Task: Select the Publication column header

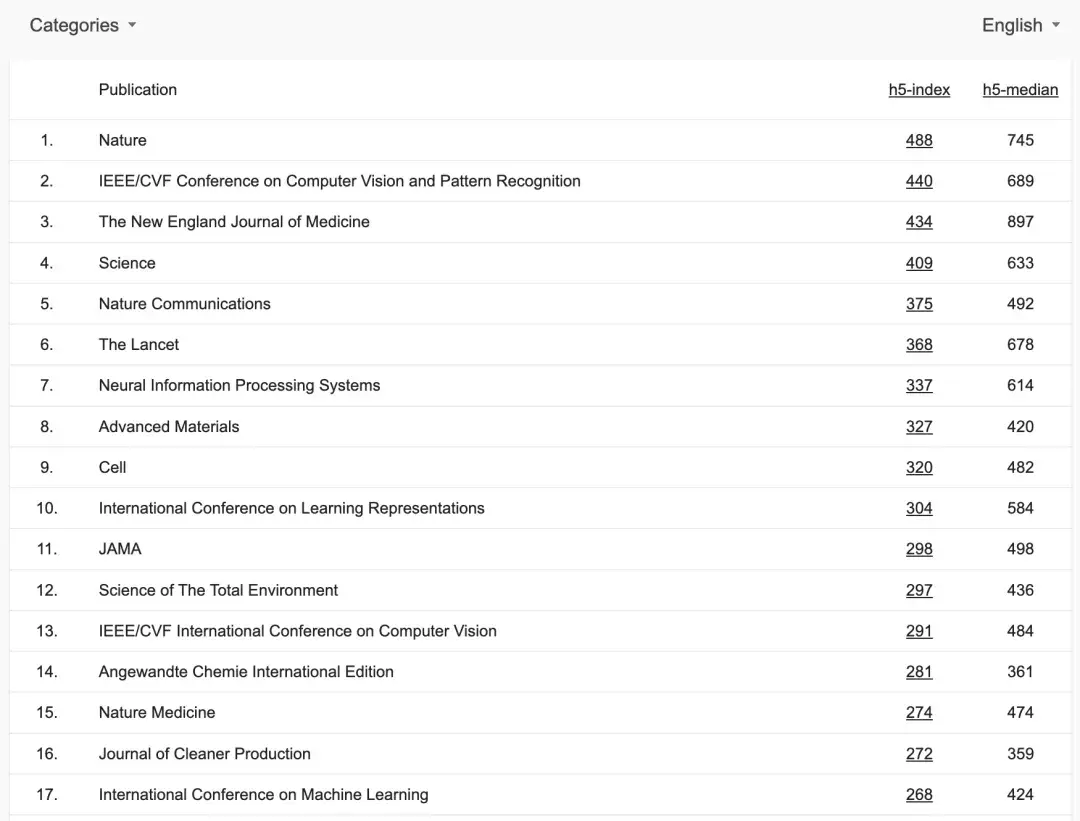Action: pyautogui.click(x=137, y=89)
